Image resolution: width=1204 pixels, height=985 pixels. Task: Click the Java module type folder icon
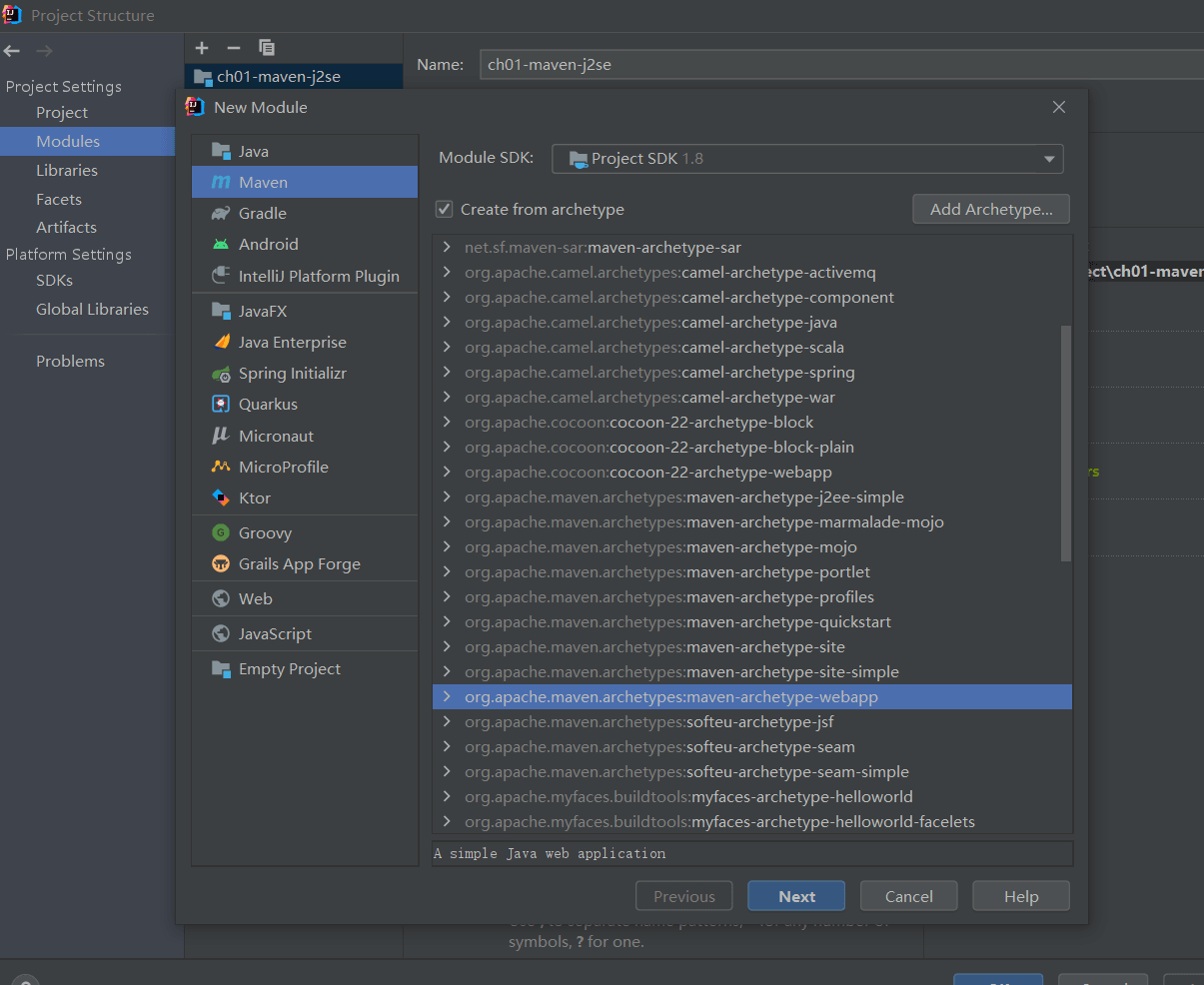pyautogui.click(x=221, y=151)
